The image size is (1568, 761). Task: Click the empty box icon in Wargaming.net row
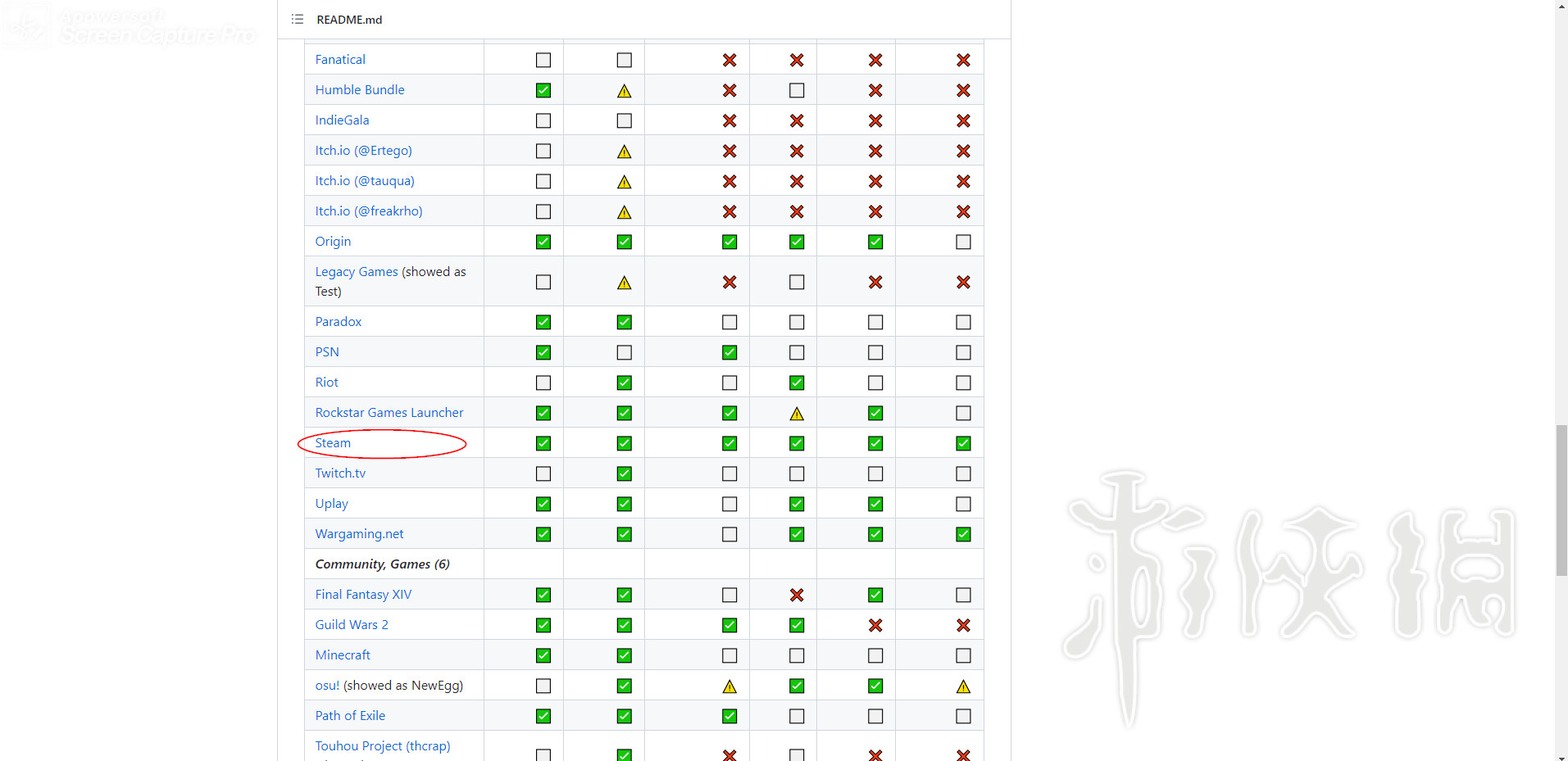(x=729, y=534)
